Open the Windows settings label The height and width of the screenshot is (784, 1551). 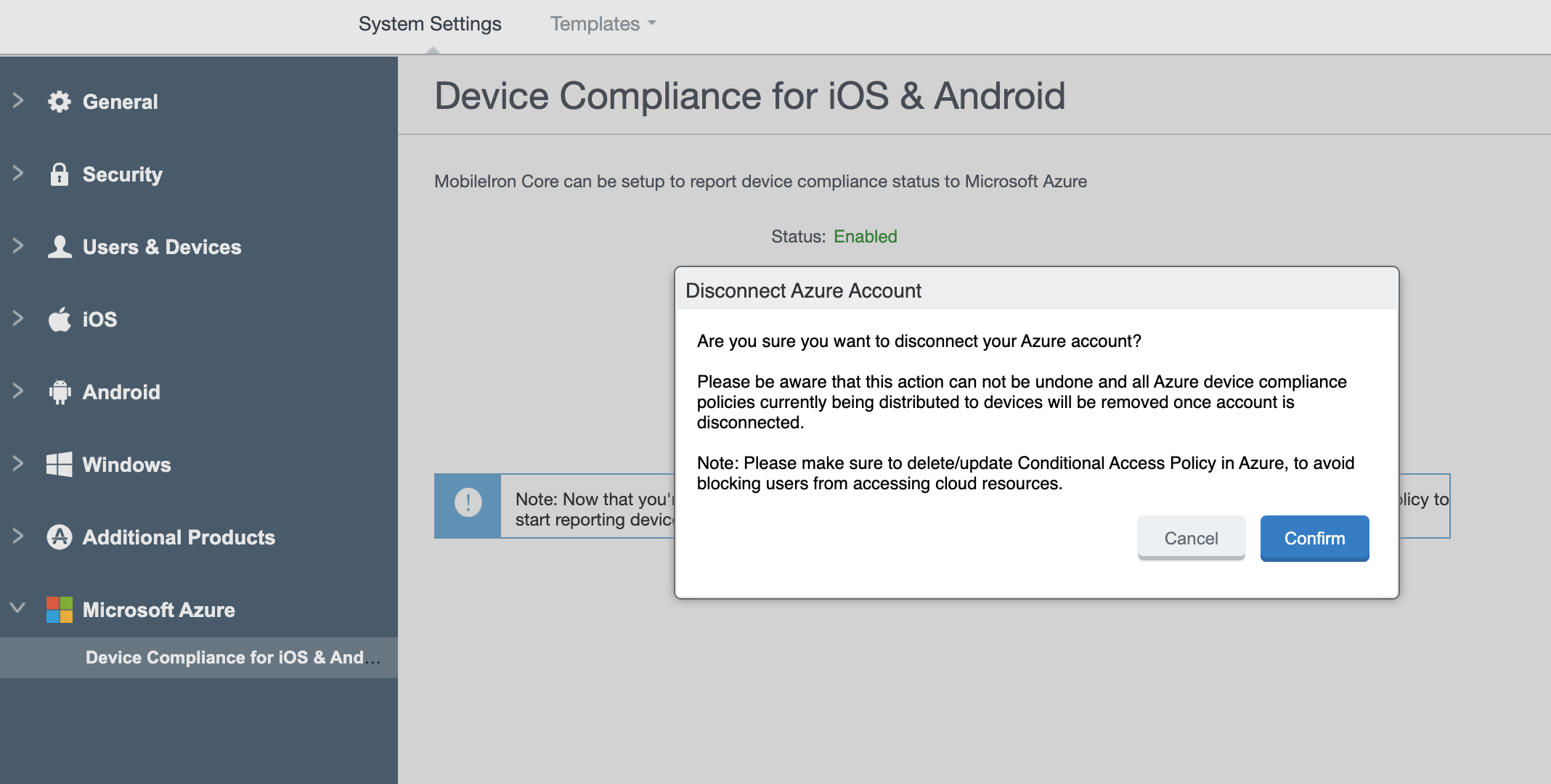coord(127,465)
